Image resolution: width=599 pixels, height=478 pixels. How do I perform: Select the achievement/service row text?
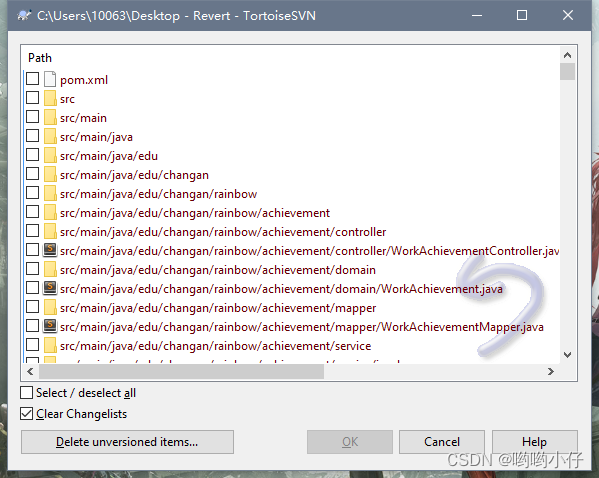click(x=215, y=346)
